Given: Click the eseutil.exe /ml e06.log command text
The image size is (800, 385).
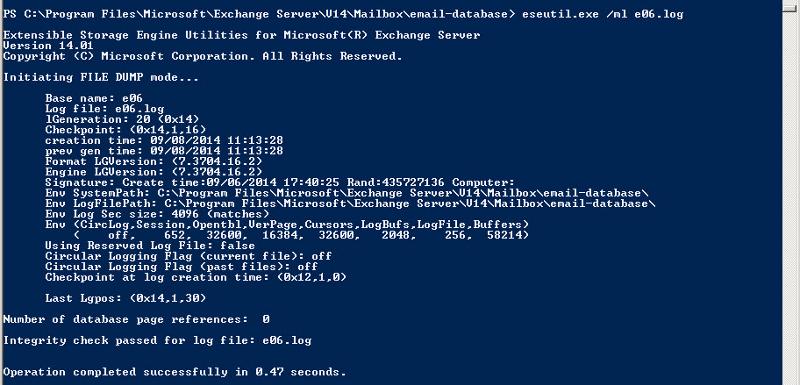Looking at the screenshot, I should pyautogui.click(x=603, y=14).
